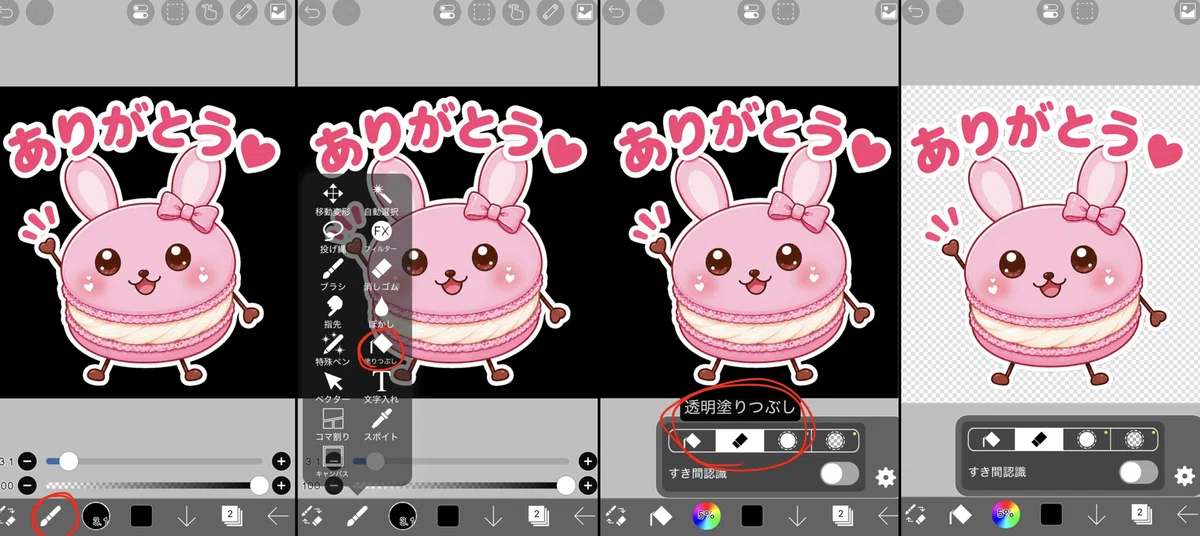Tap down arrow icon in first screenshot
The width and height of the screenshot is (1200, 536).
pos(186,516)
